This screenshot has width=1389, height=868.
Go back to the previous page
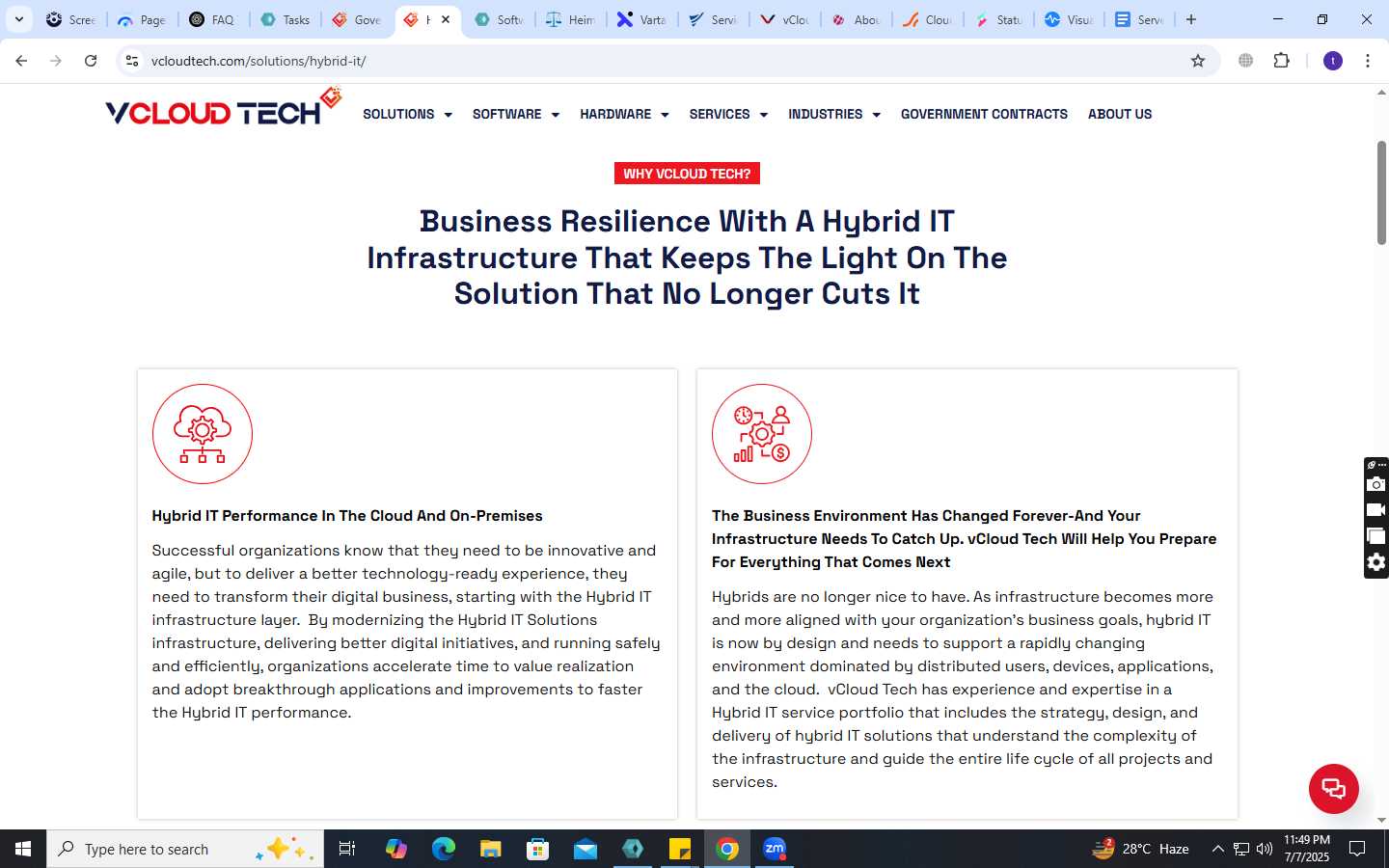(21, 61)
